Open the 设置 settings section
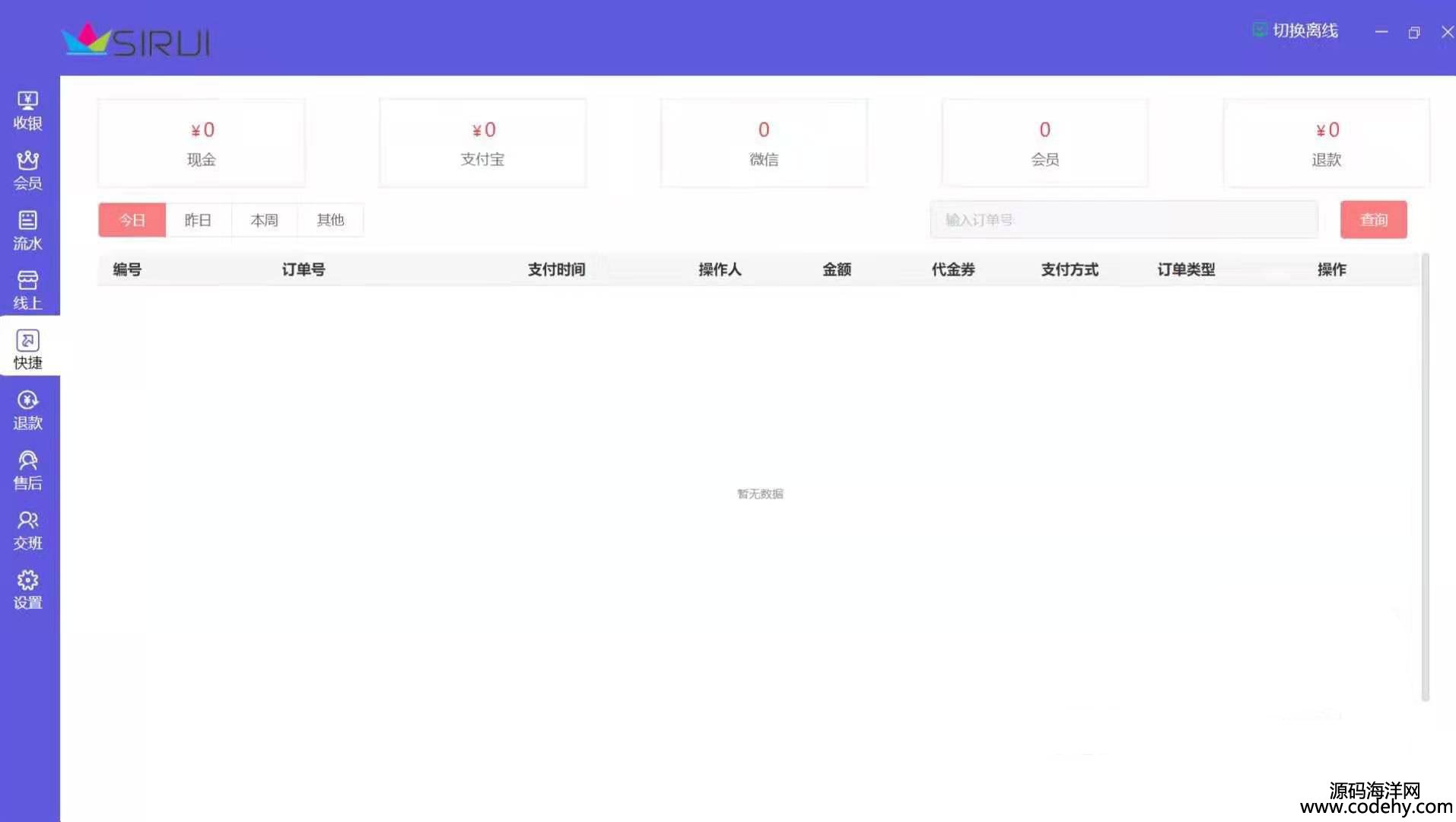 (28, 591)
